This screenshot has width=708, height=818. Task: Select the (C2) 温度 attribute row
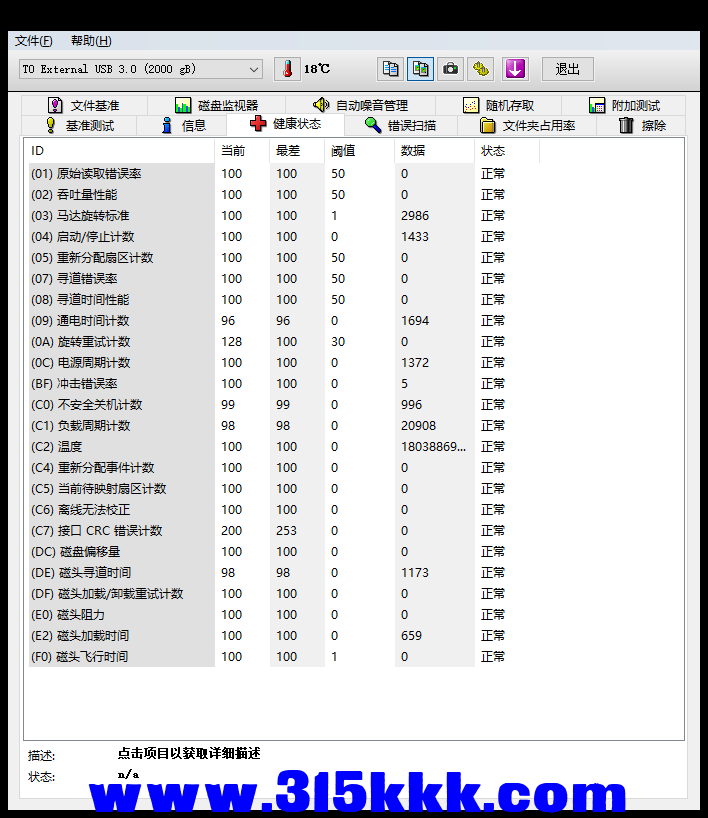(x=120, y=447)
